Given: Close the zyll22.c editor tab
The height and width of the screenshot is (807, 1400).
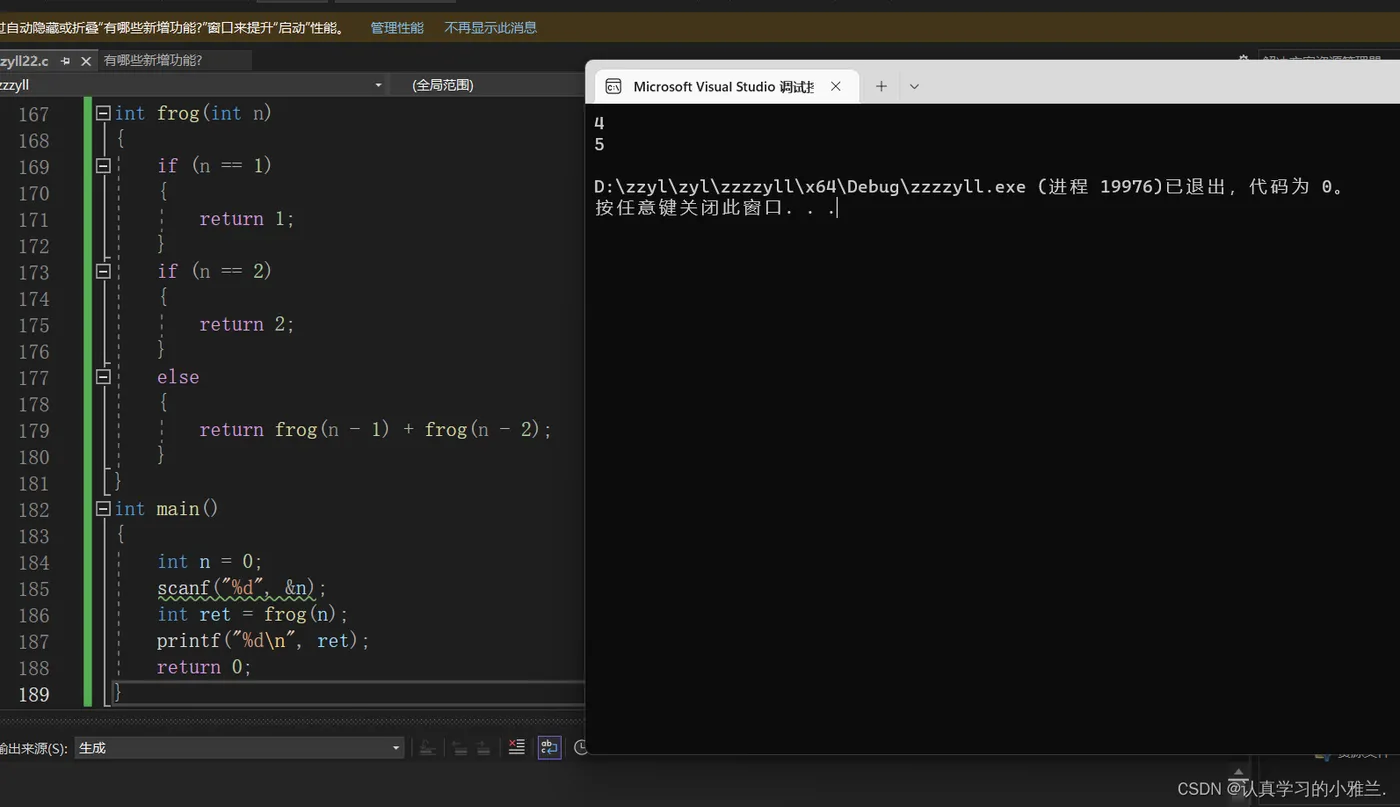Looking at the screenshot, I should [x=86, y=61].
